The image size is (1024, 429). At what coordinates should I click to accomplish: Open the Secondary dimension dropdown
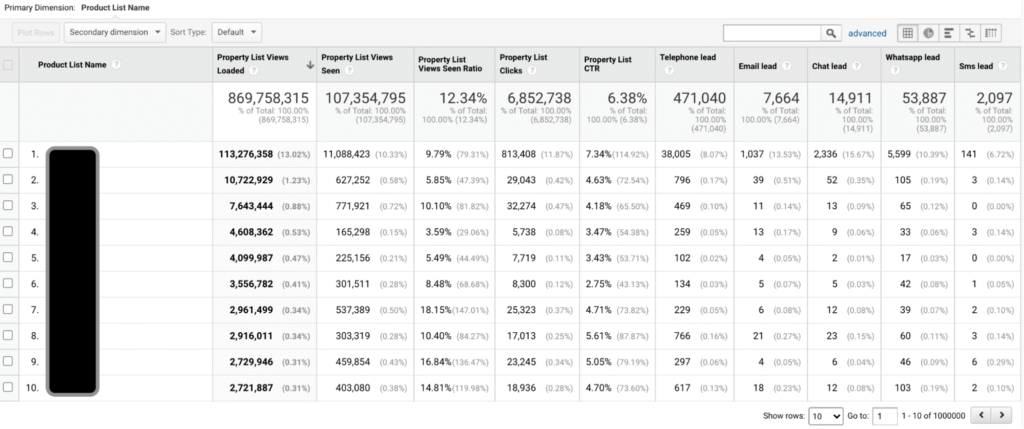115,32
